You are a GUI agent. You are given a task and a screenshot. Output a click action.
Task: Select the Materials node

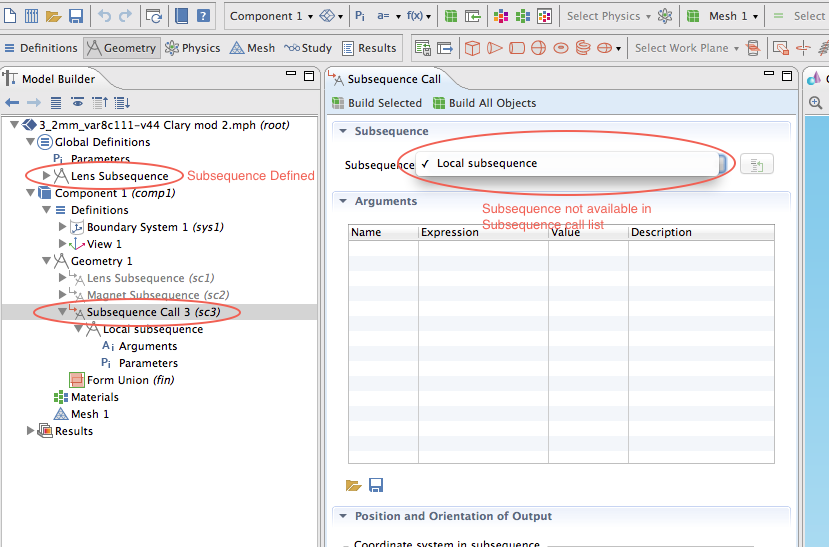point(95,397)
